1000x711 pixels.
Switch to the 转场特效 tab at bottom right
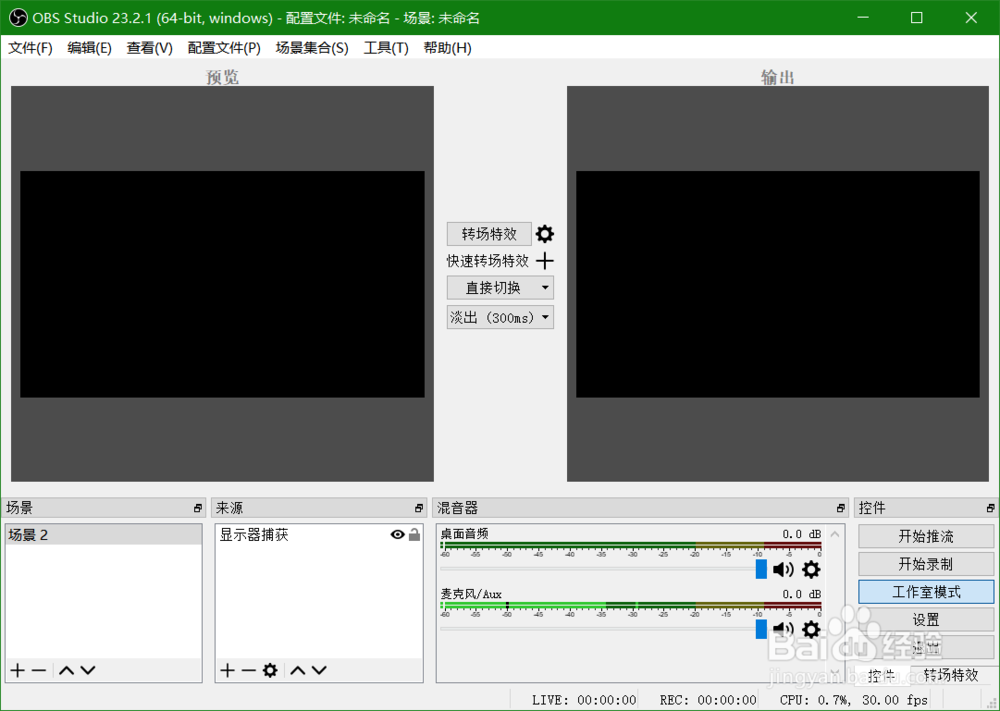tap(951, 675)
